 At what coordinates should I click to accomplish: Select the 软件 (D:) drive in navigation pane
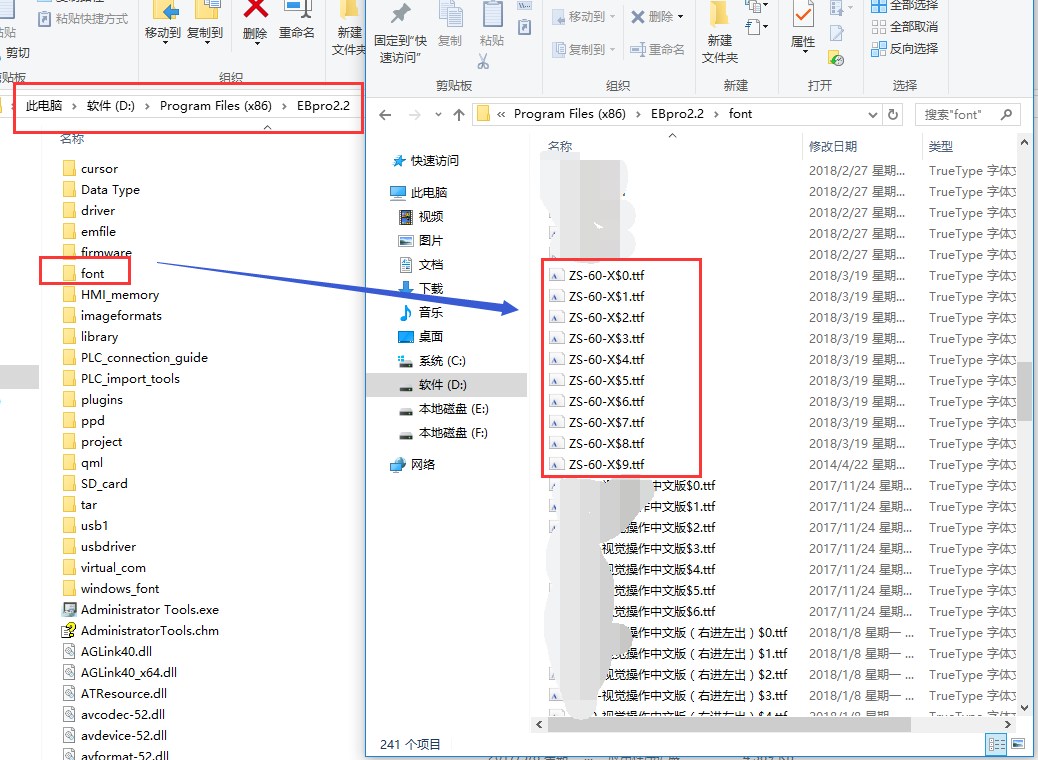442,385
